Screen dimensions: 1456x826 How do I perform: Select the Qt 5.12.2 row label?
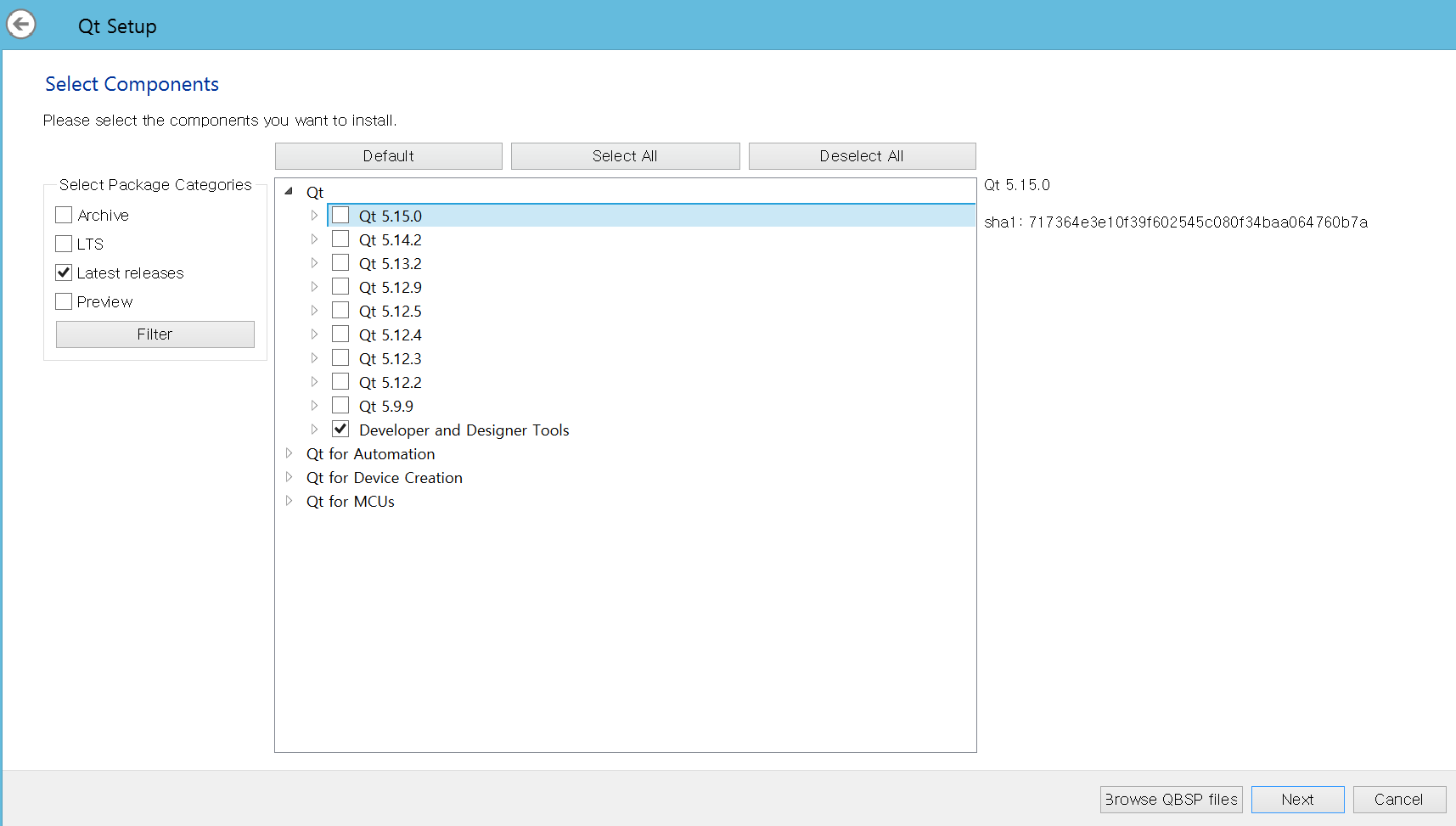pyautogui.click(x=391, y=383)
